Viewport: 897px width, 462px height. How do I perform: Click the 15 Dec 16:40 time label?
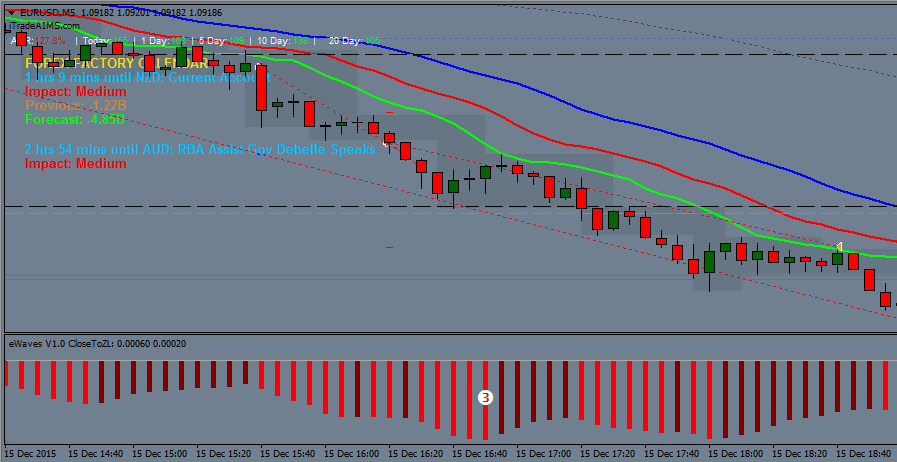point(479,453)
